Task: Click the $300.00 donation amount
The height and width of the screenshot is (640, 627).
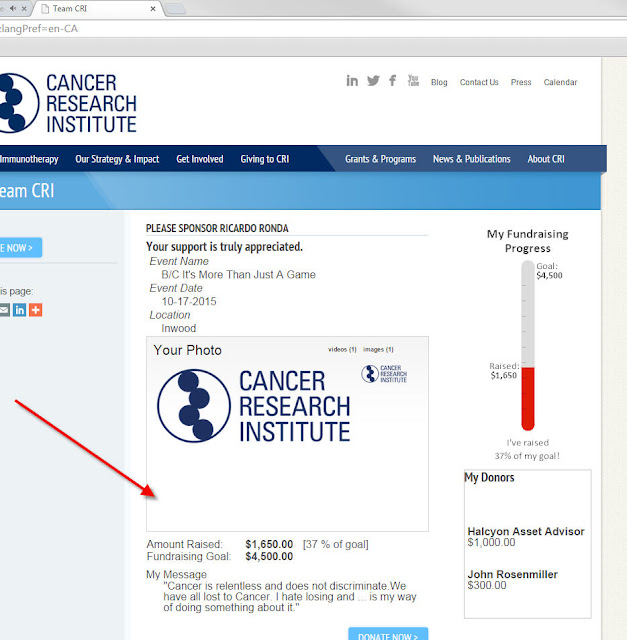Action: (487, 585)
